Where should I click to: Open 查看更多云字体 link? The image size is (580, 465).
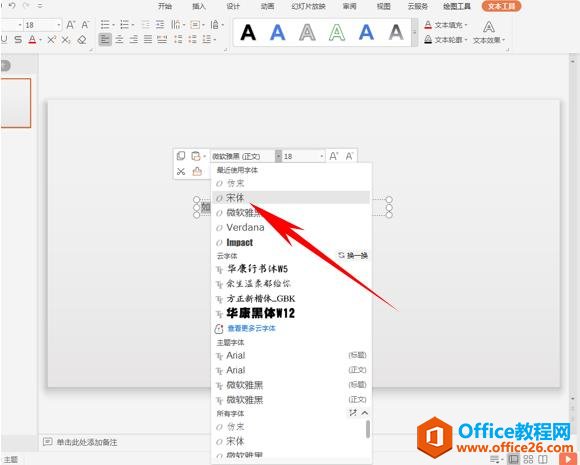tap(251, 328)
